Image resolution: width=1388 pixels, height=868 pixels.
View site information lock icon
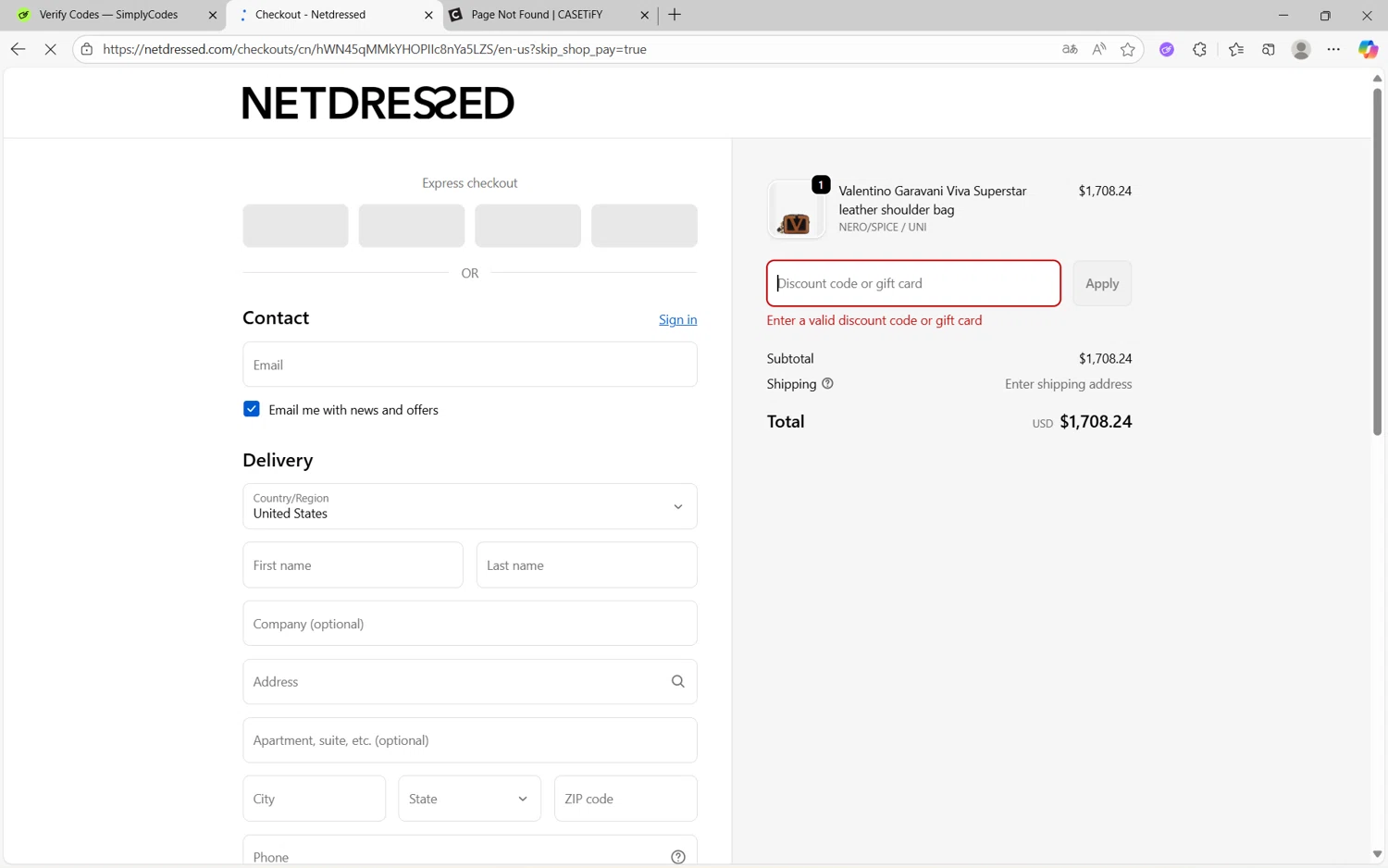pos(87,49)
